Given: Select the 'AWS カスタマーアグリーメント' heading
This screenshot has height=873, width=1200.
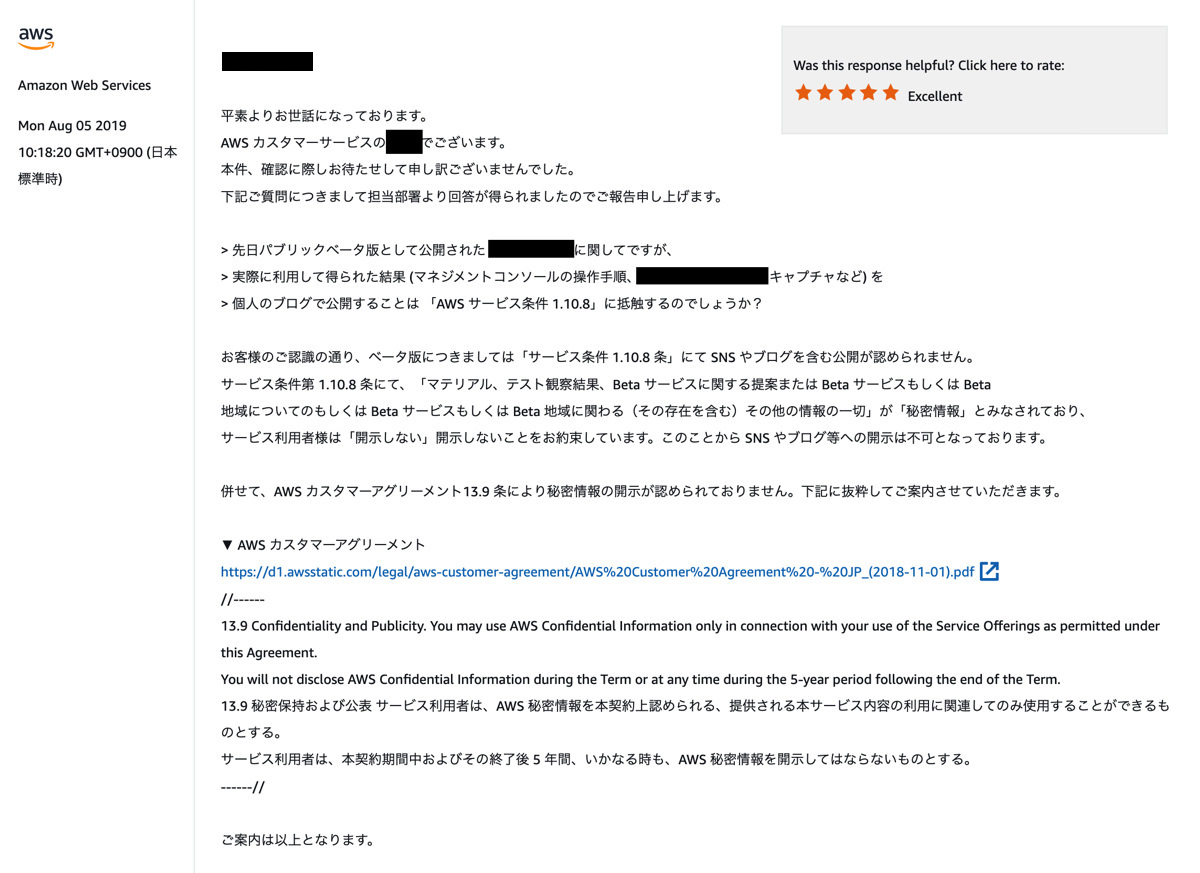Looking at the screenshot, I should pyautogui.click(x=324, y=544).
